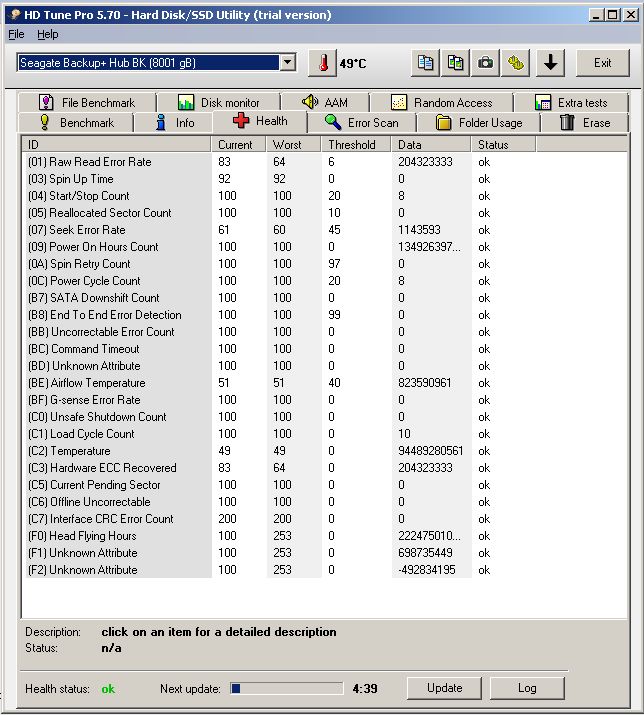Switch to the Random Access tab

pos(441,103)
